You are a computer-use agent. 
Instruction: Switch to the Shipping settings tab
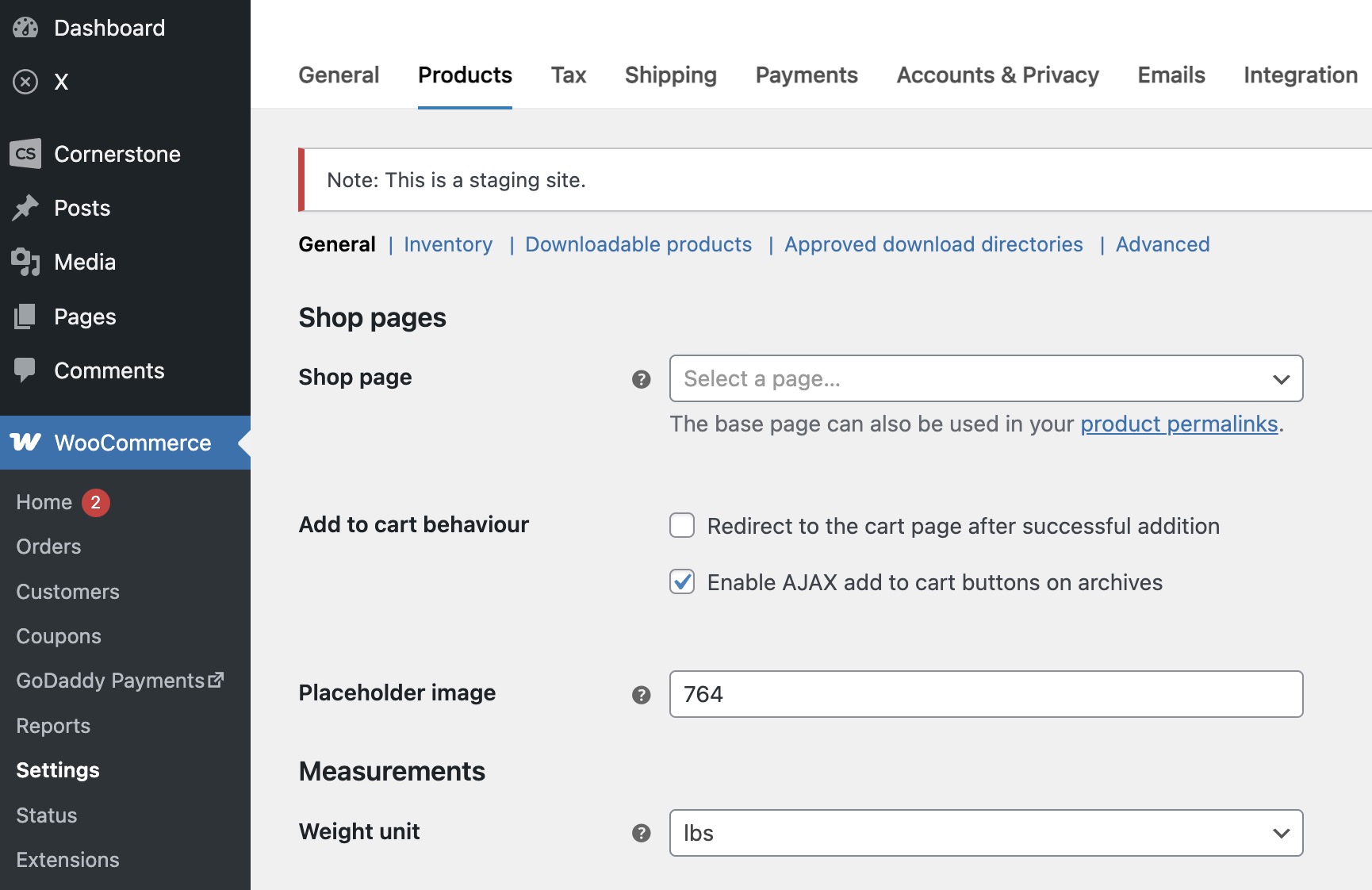point(670,75)
